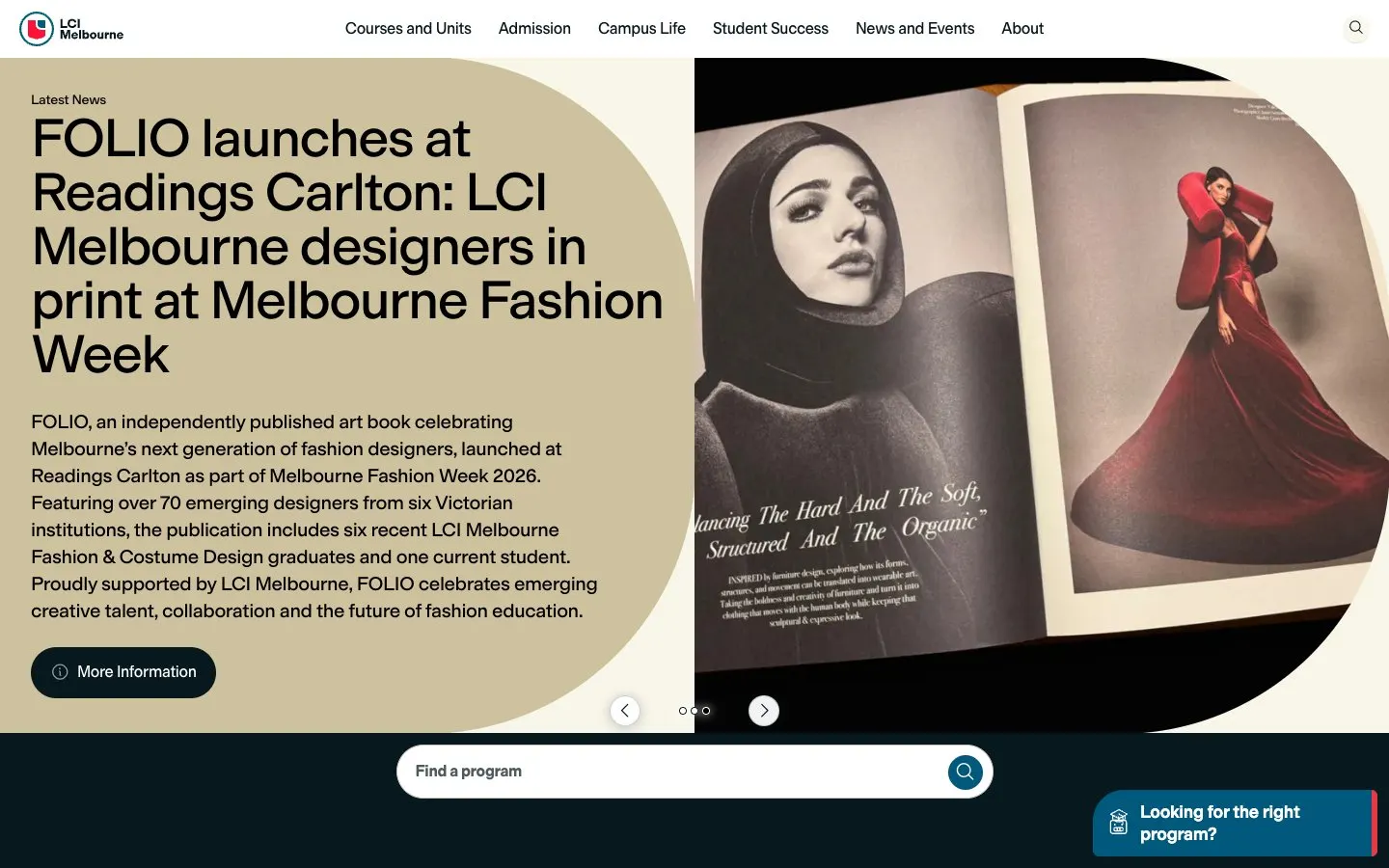Select the second carousel dot indicator

click(x=694, y=711)
